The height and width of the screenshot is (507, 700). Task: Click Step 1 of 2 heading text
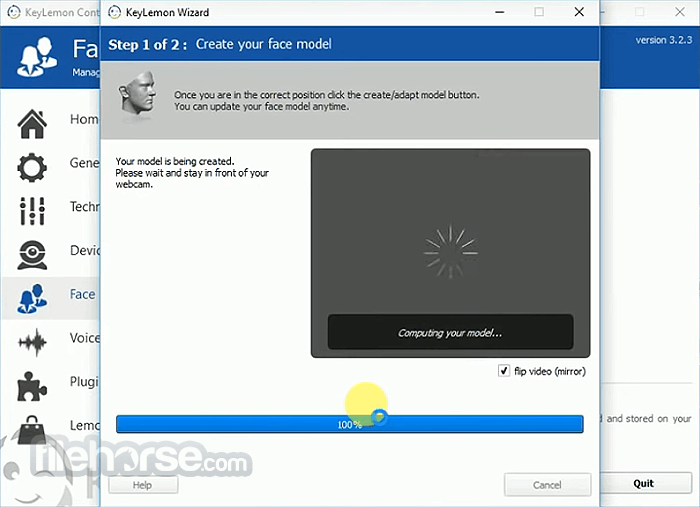point(148,45)
